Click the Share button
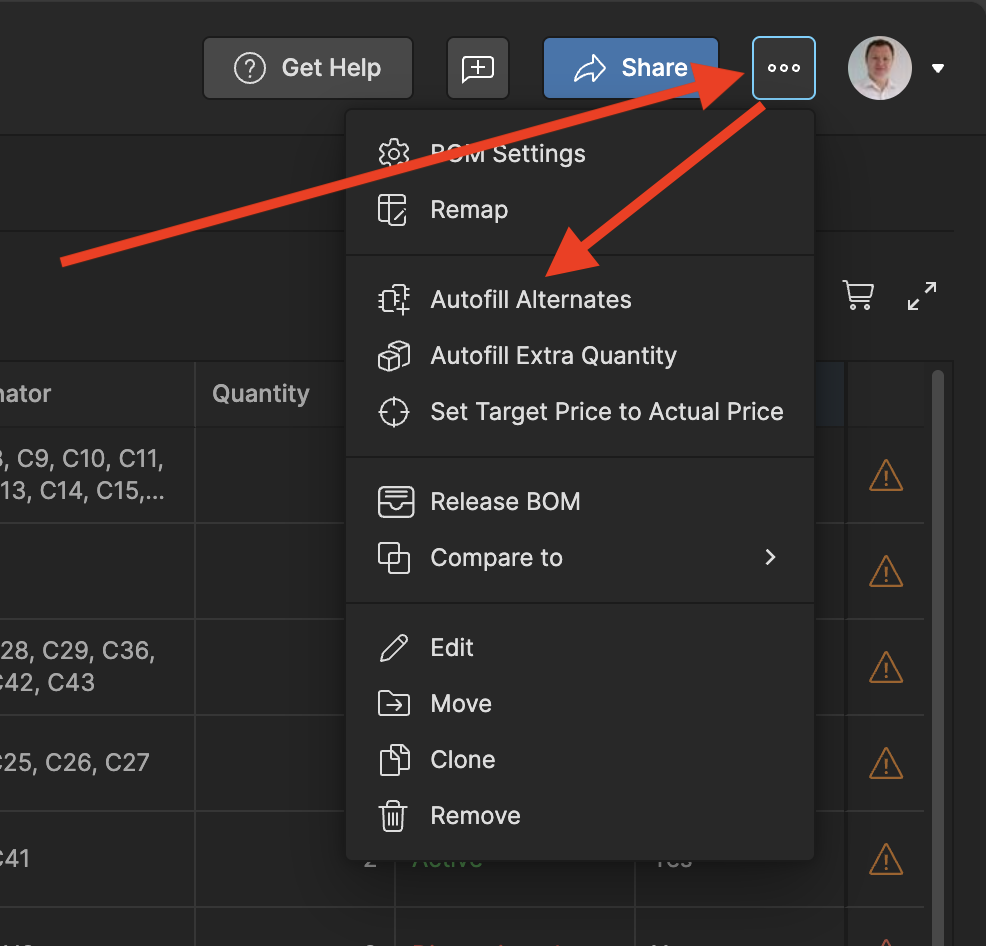 [x=630, y=68]
